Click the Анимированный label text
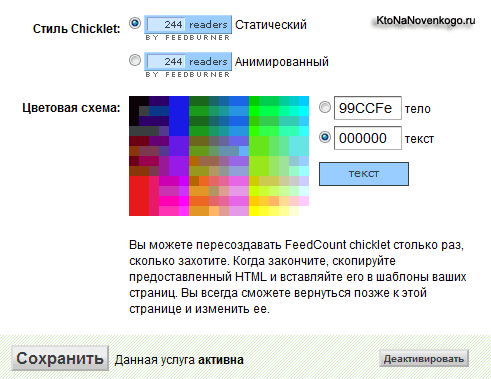Screen dimensions: 491x379 click(x=282, y=62)
